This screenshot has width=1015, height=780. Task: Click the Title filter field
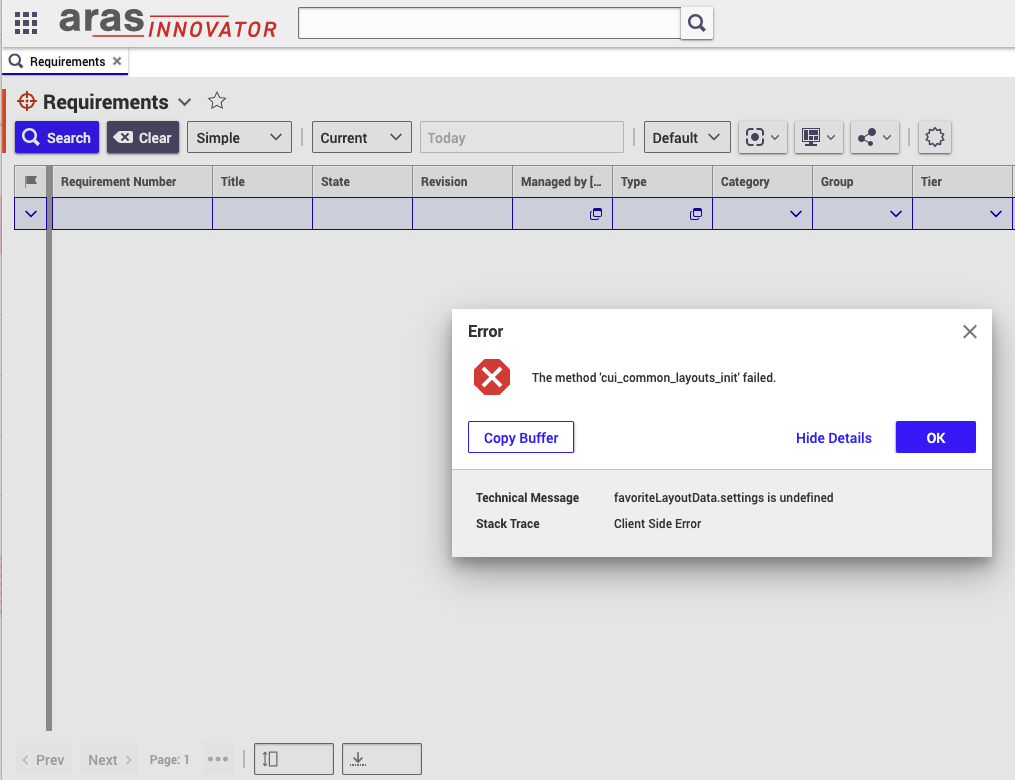[x=262, y=214]
